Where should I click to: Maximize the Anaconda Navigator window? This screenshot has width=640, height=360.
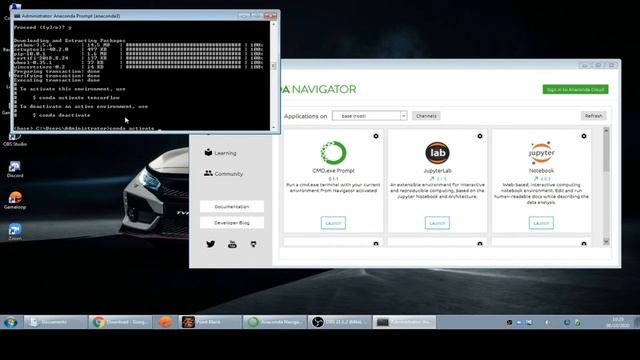598,65
